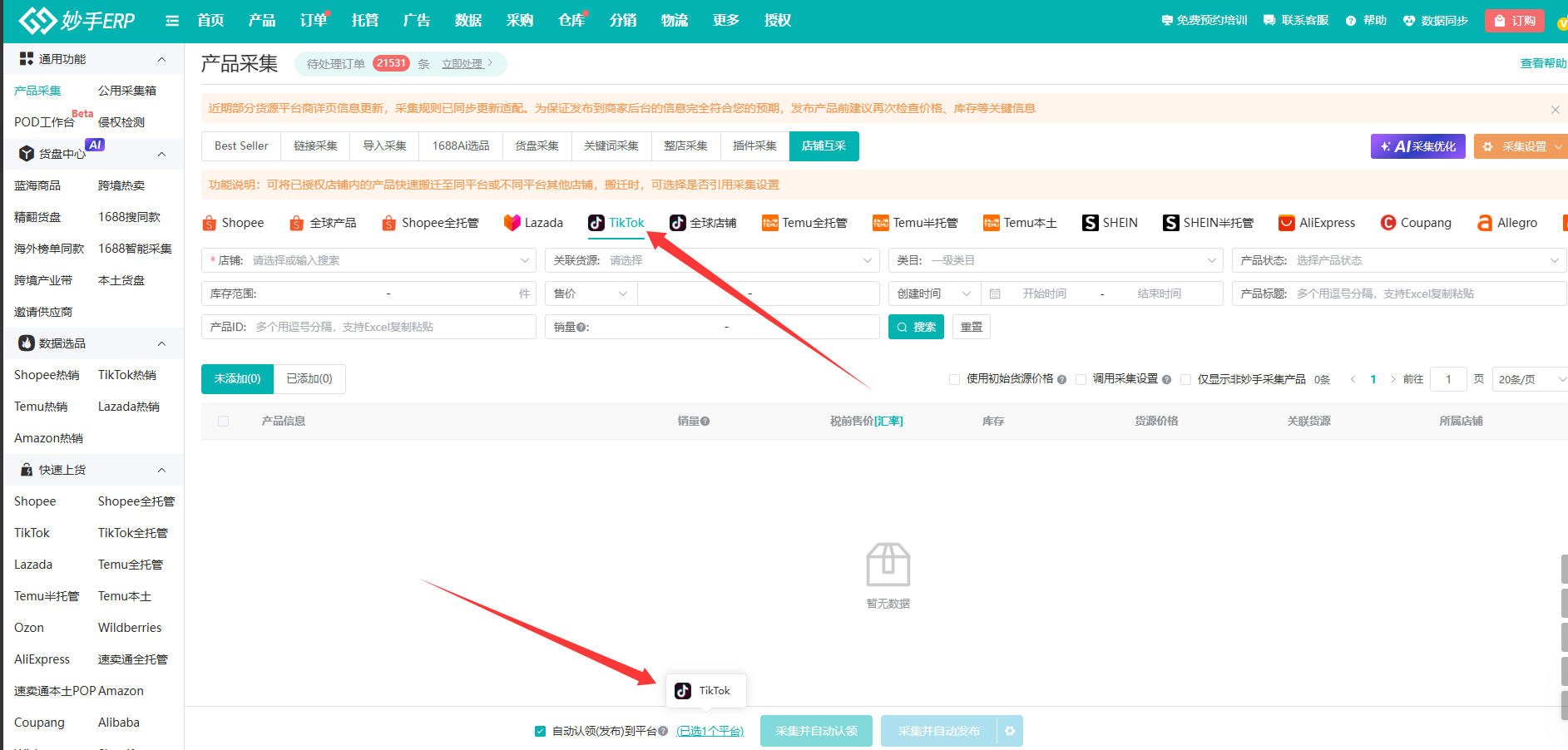
Task: Collapse the 通用功能 sidebar section
Action: (x=161, y=59)
